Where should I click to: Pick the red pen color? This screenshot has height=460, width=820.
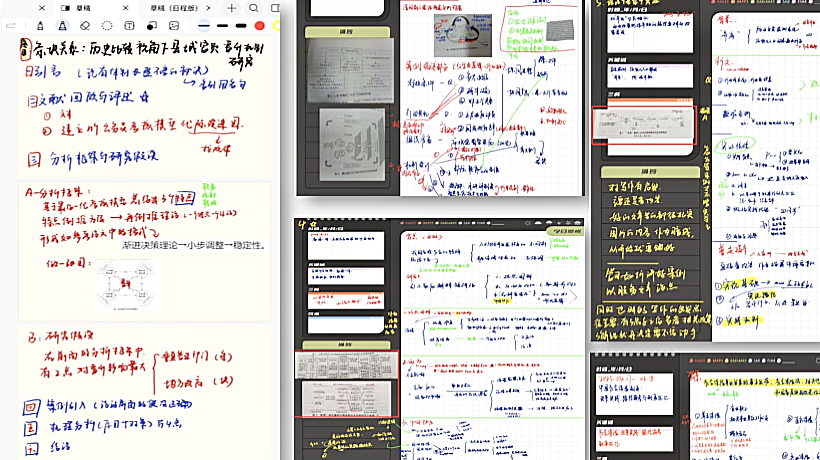pos(260,25)
